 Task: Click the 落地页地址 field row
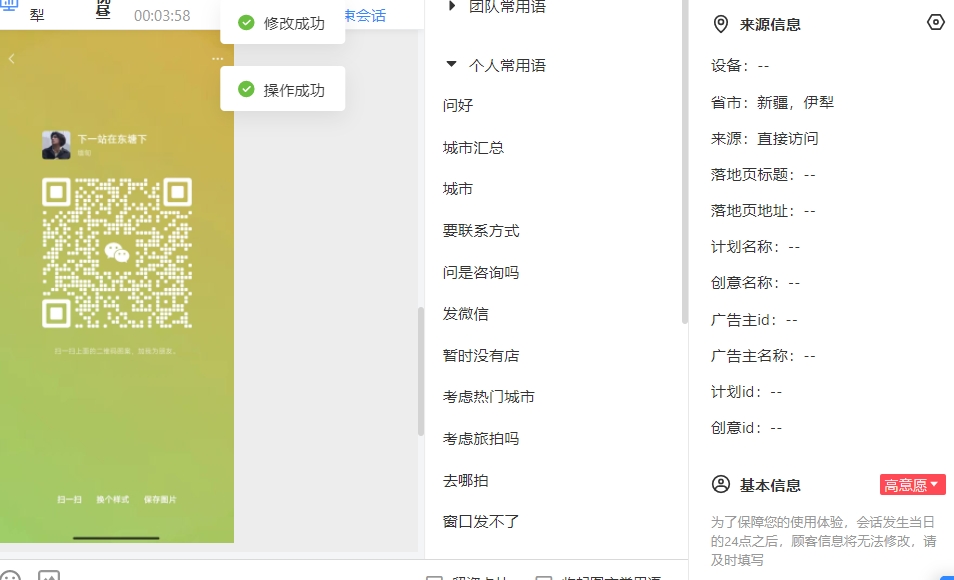763,211
